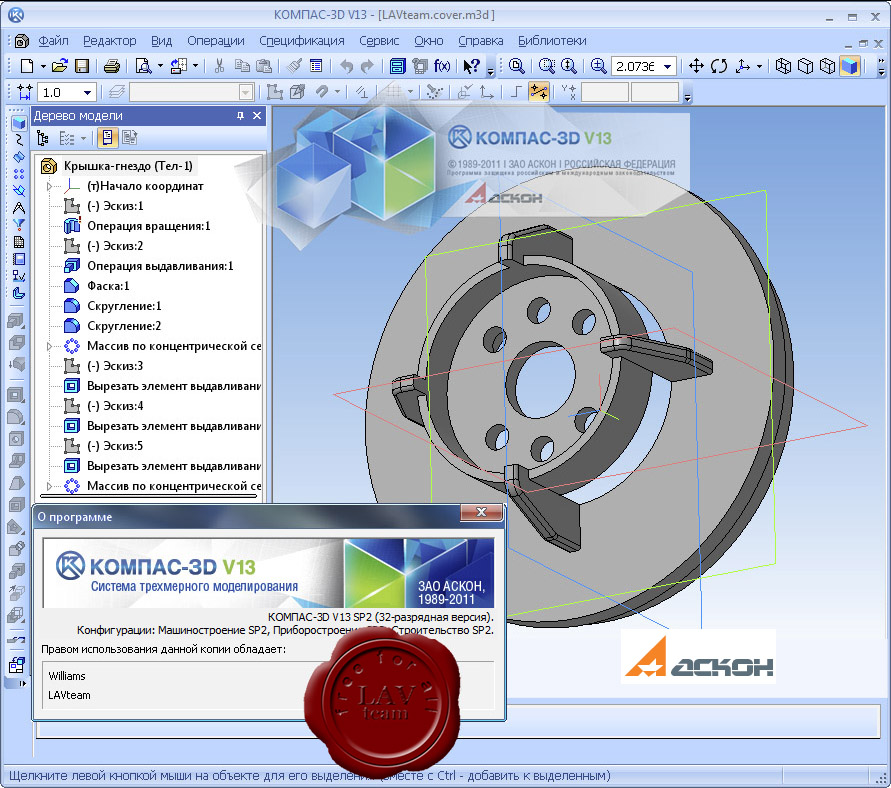The width and height of the screenshot is (891, 788).
Task: Select the Pan view cross-arrows tool
Action: click(696, 66)
